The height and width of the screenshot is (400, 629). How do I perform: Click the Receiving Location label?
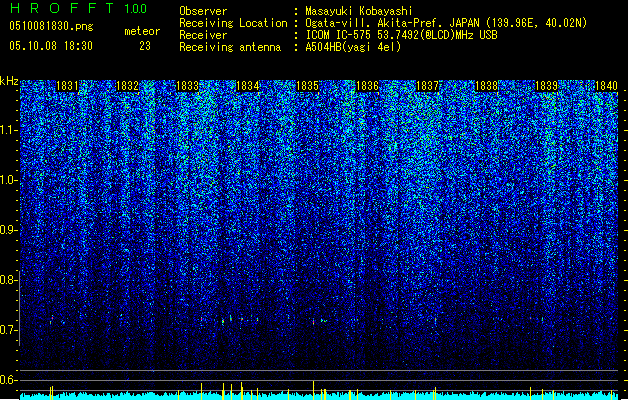pos(233,23)
